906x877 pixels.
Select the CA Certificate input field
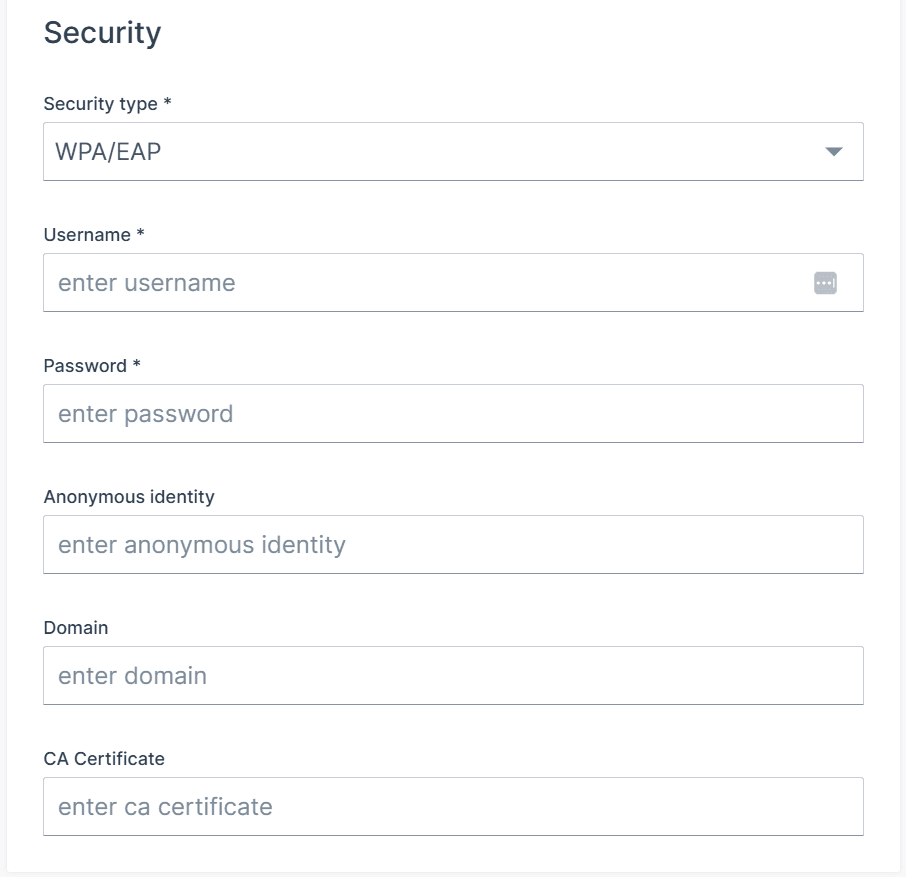pyautogui.click(x=452, y=807)
